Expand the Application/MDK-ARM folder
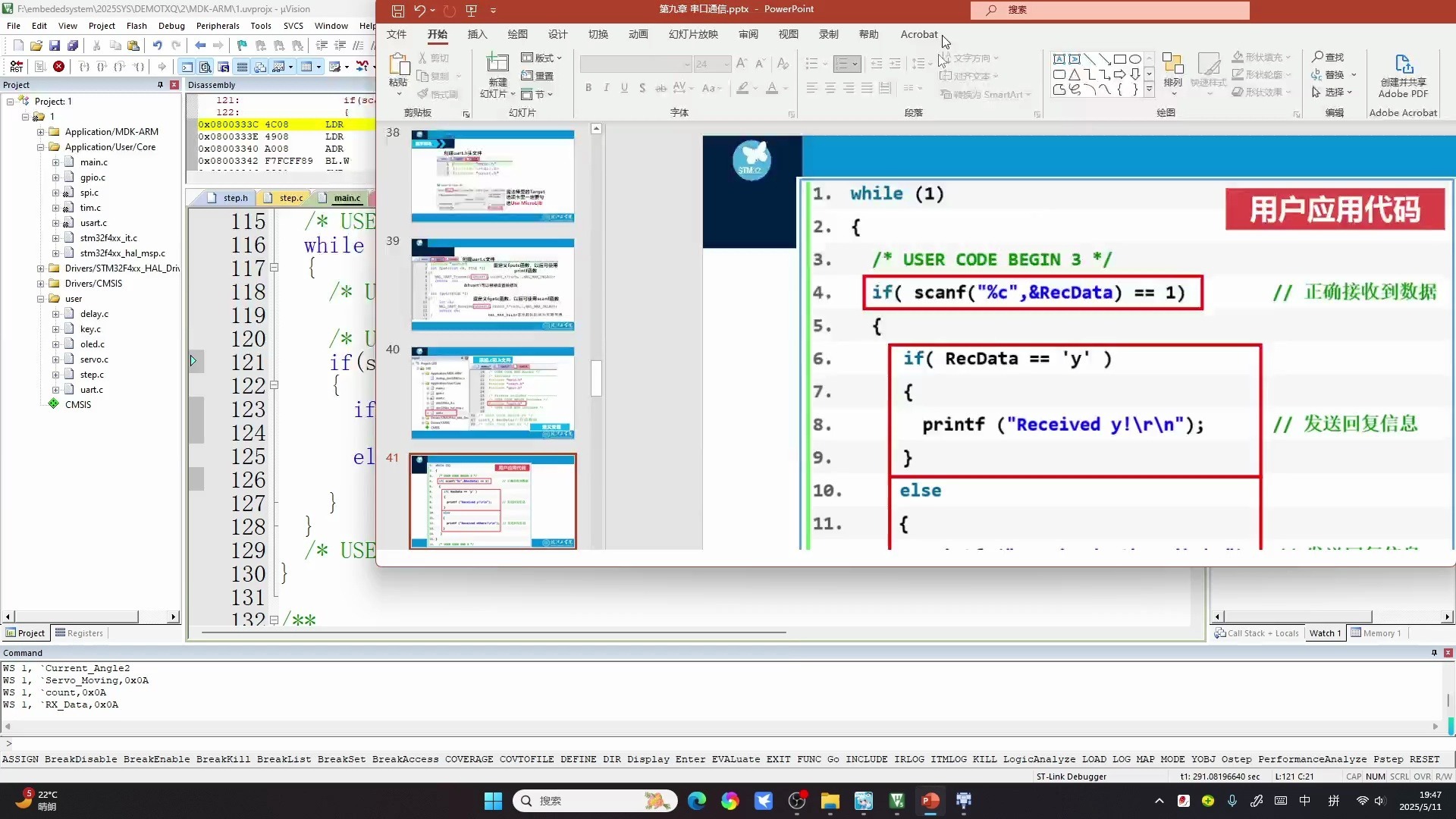 (x=41, y=132)
